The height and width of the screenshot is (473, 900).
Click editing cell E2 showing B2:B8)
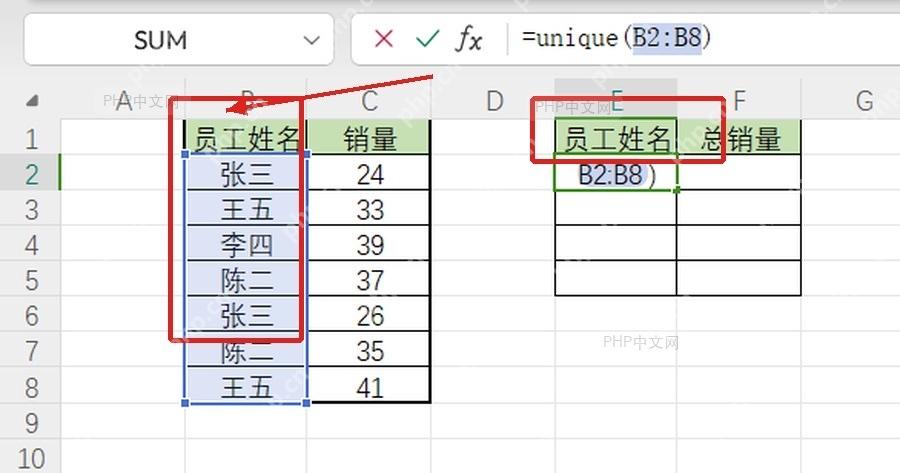click(616, 174)
